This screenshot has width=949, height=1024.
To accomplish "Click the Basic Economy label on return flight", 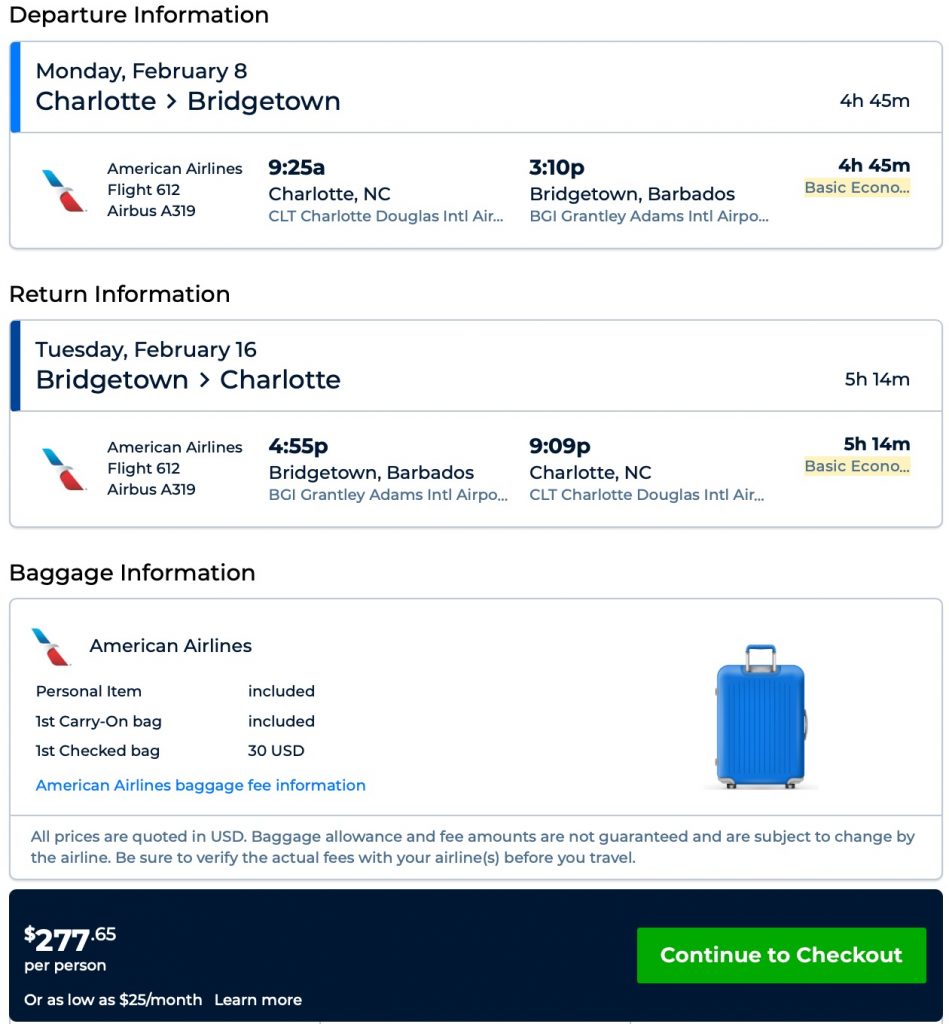I will coord(857,466).
